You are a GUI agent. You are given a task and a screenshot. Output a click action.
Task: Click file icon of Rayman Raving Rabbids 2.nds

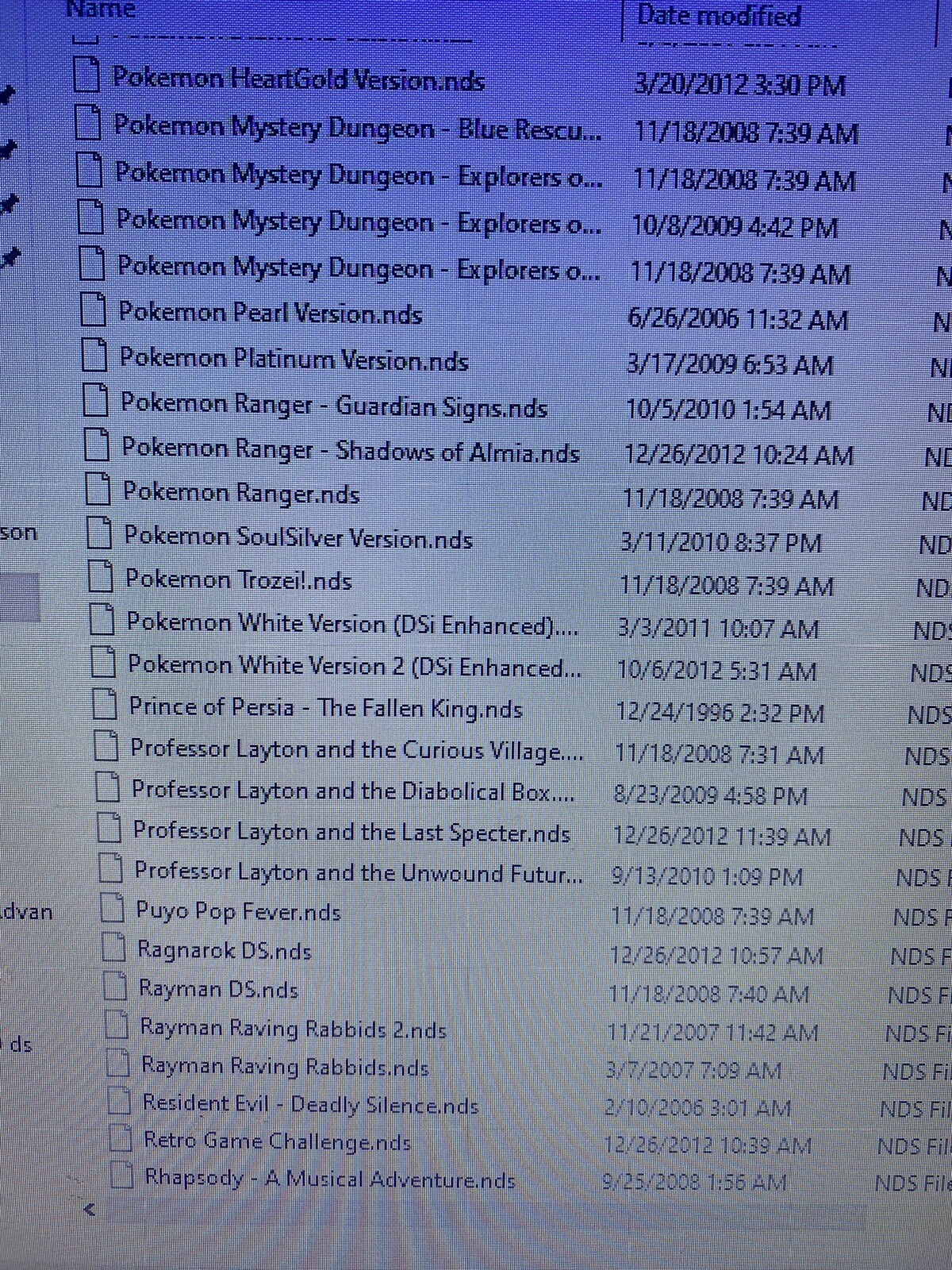pyautogui.click(x=117, y=1025)
